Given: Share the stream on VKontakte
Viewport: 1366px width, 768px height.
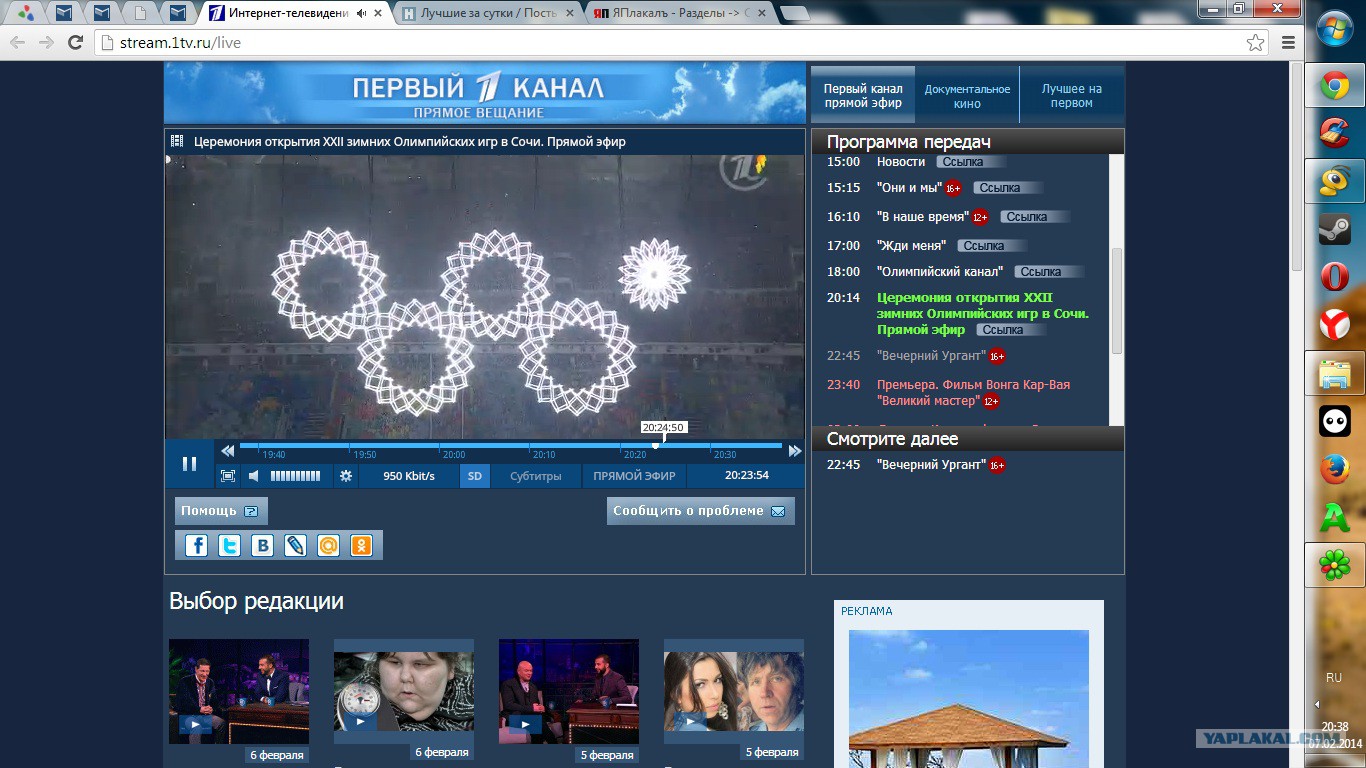Looking at the screenshot, I should tap(263, 545).
